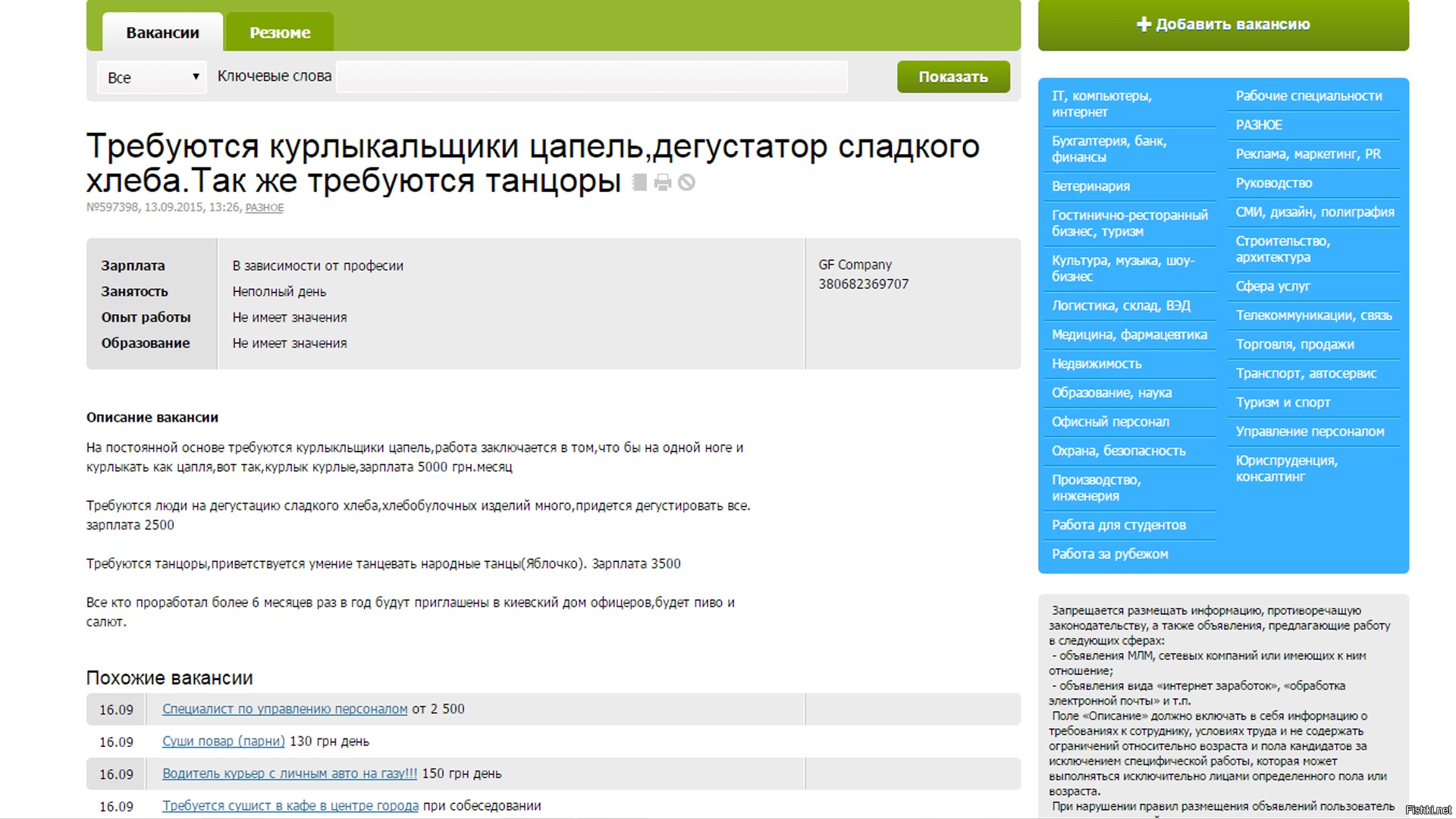The width and height of the screenshot is (1456, 819).
Task: Open Охрана, безопасность category
Action: tap(1119, 450)
